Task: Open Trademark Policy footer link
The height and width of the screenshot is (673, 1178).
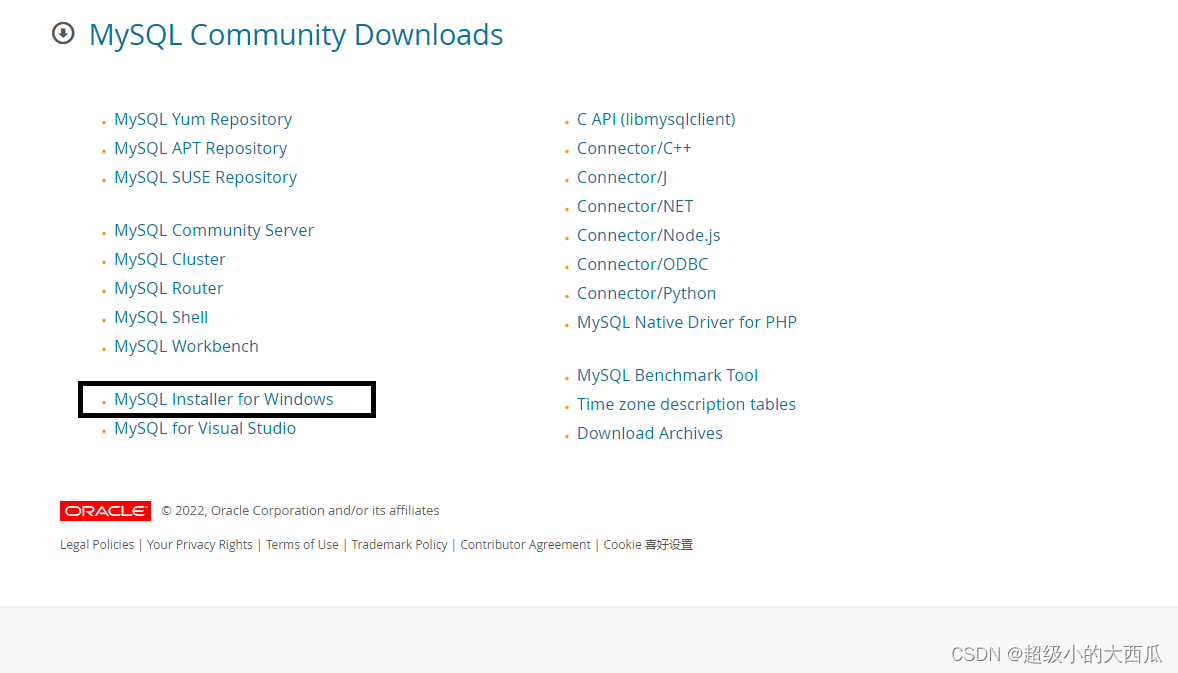Action: (x=399, y=545)
